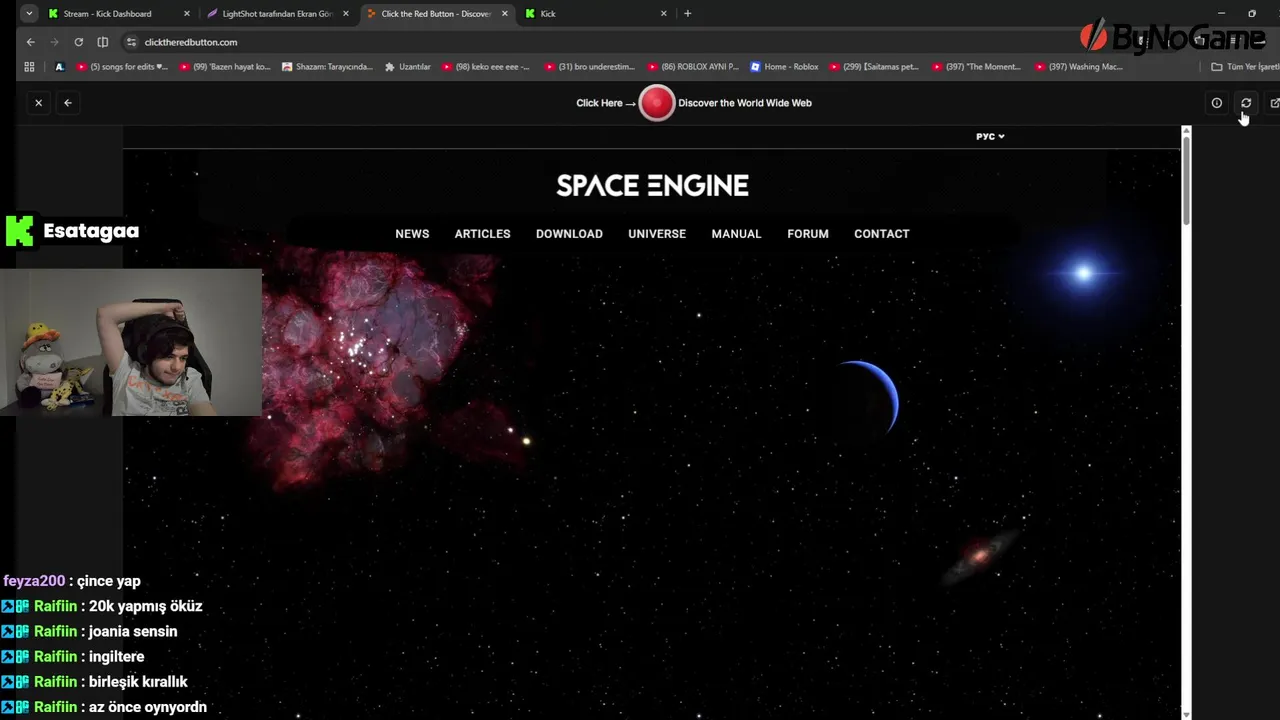Close the LightShot tab
This screenshot has height=720, width=1280.
346,14
